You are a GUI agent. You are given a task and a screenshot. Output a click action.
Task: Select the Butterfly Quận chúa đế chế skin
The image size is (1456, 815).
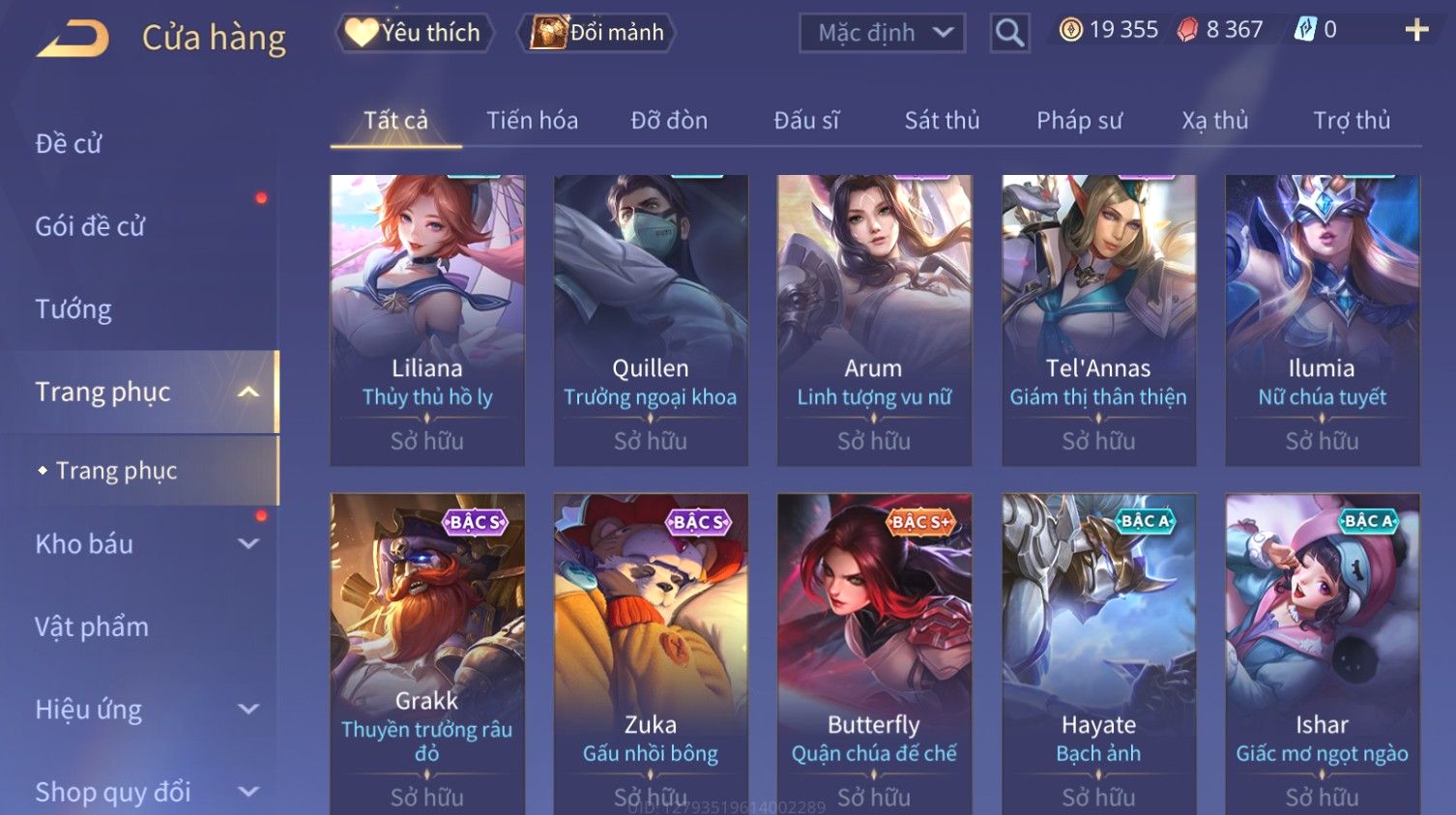[x=874, y=654]
